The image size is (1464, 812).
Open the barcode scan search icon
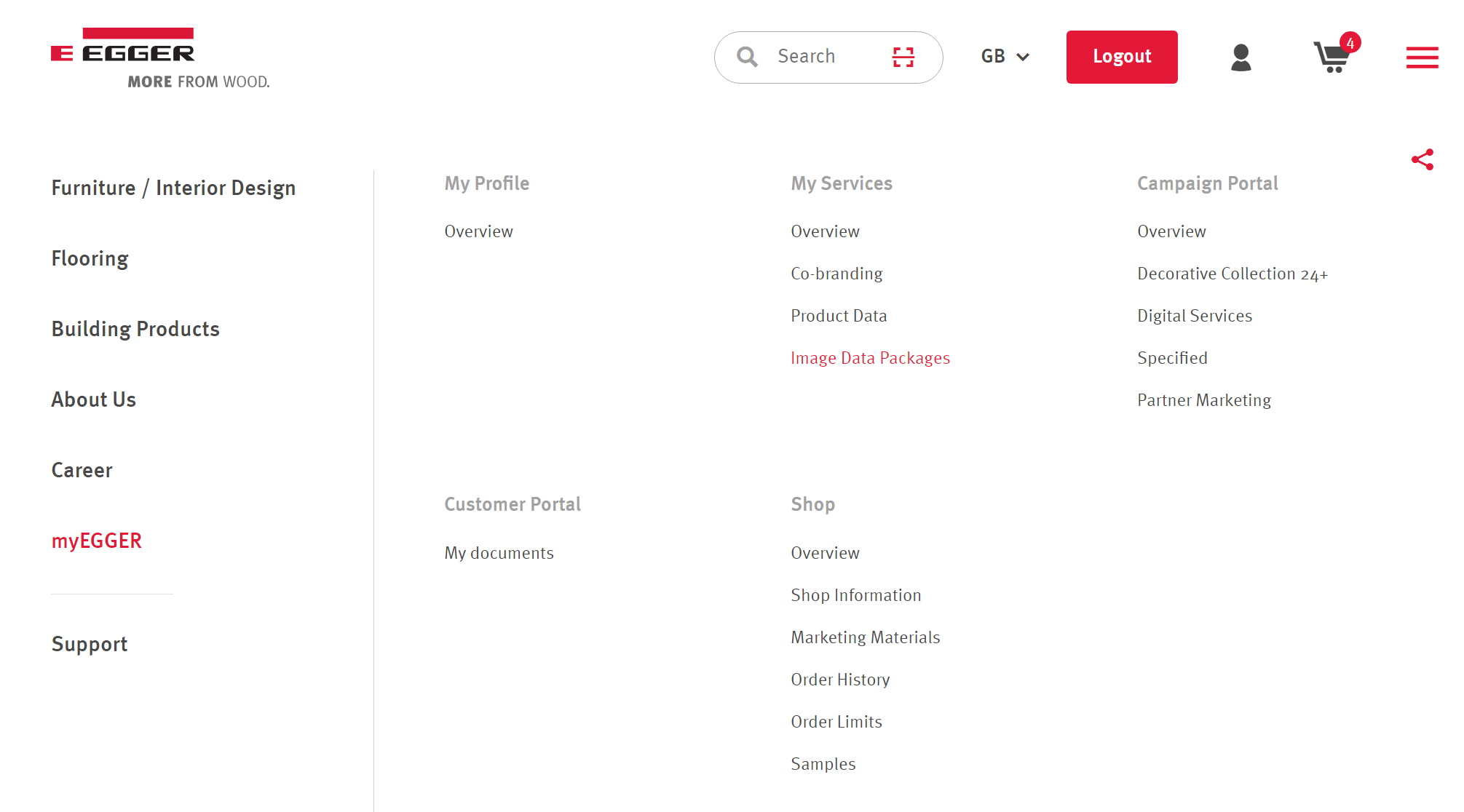[x=903, y=57]
